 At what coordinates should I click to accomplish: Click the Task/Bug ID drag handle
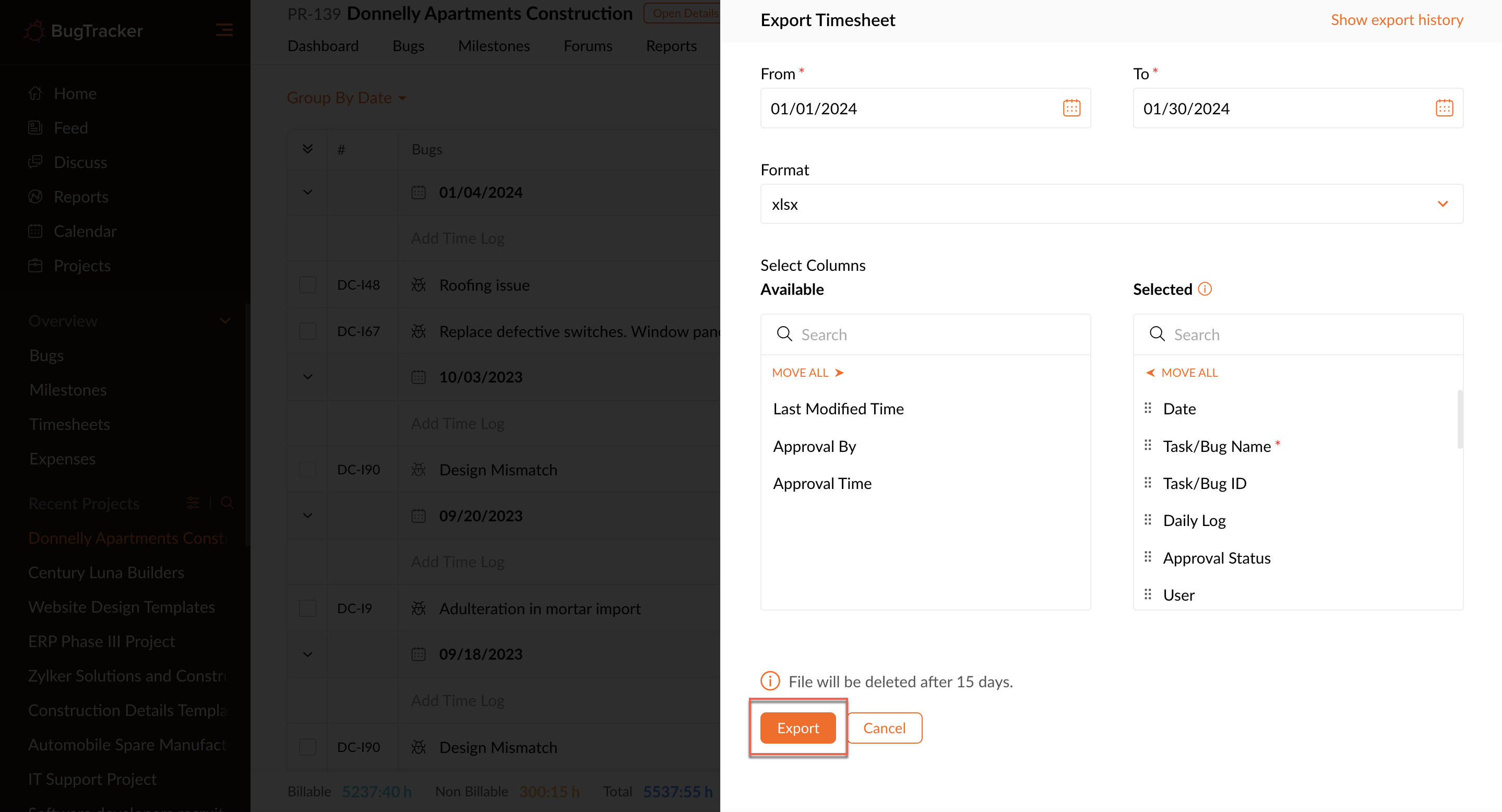[x=1148, y=483]
